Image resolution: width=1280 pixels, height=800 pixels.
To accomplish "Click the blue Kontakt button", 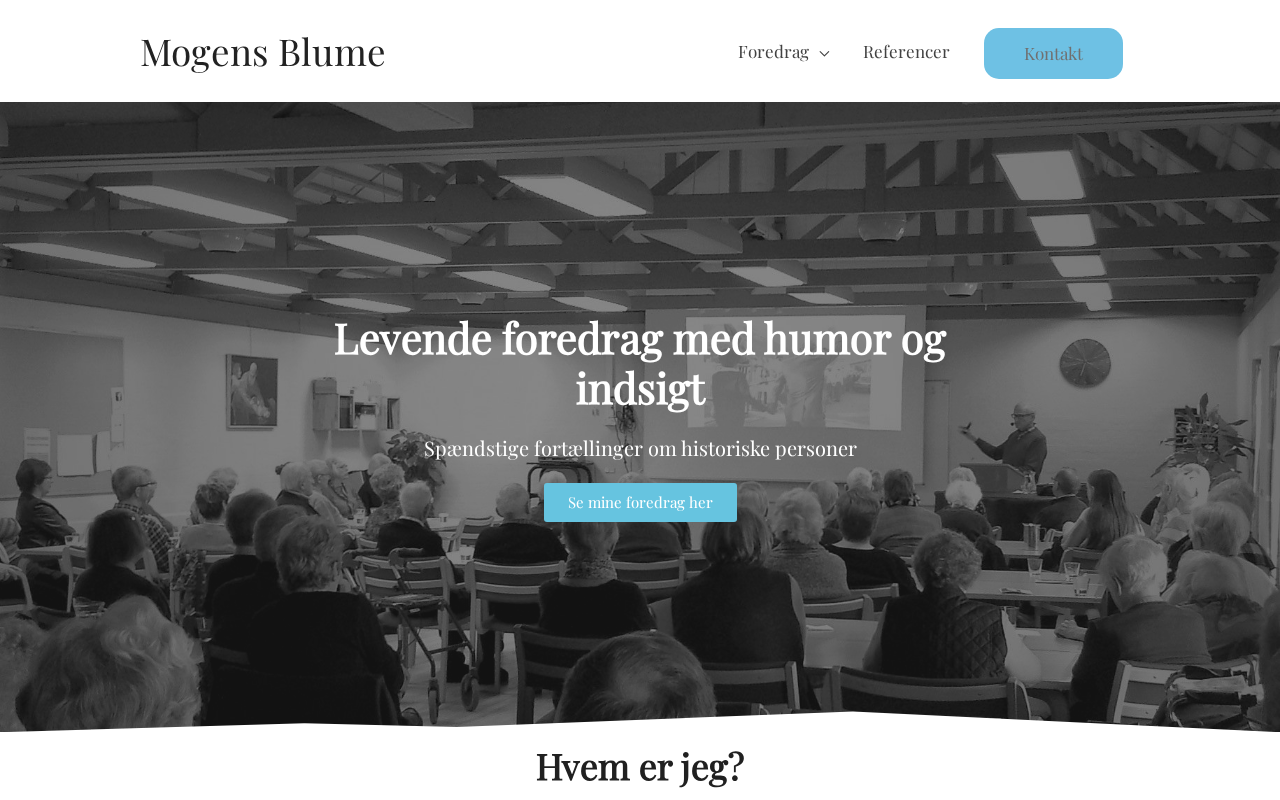I will (x=1053, y=53).
